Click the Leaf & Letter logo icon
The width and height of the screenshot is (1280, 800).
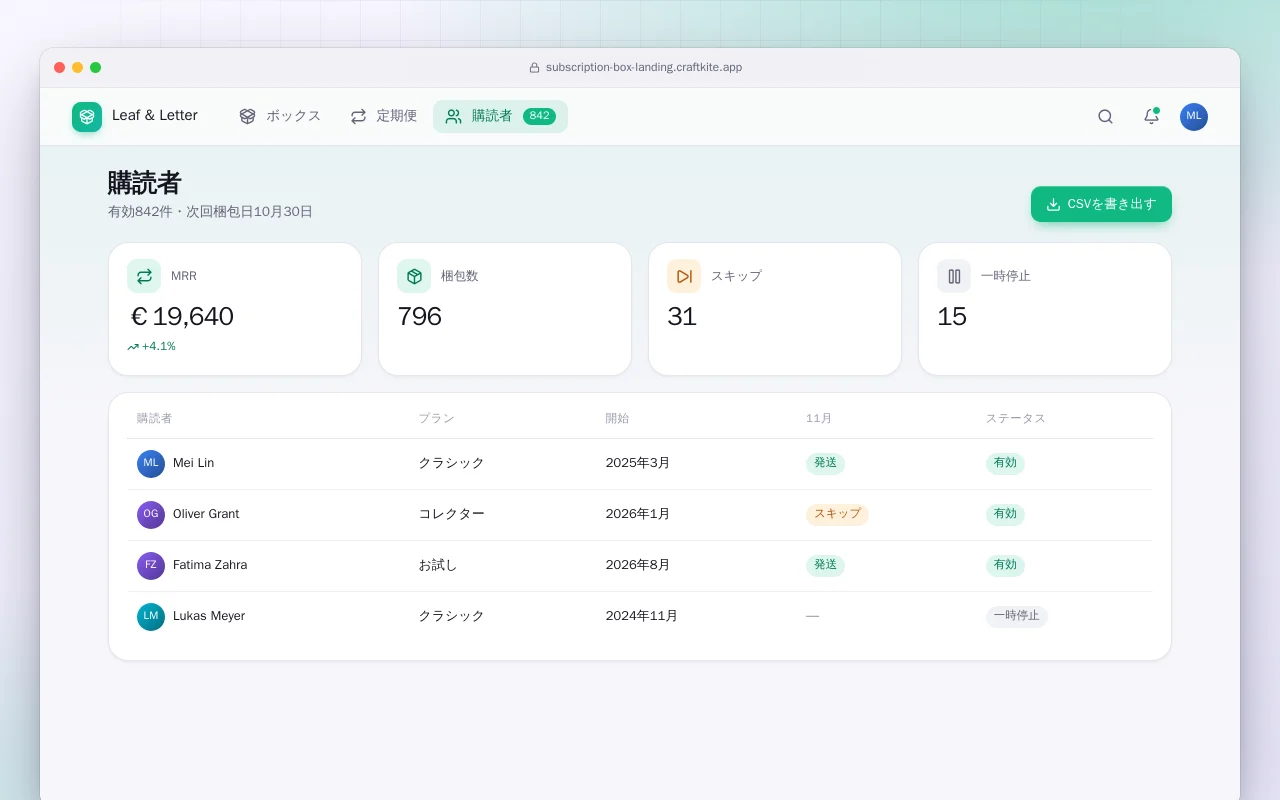pos(87,117)
